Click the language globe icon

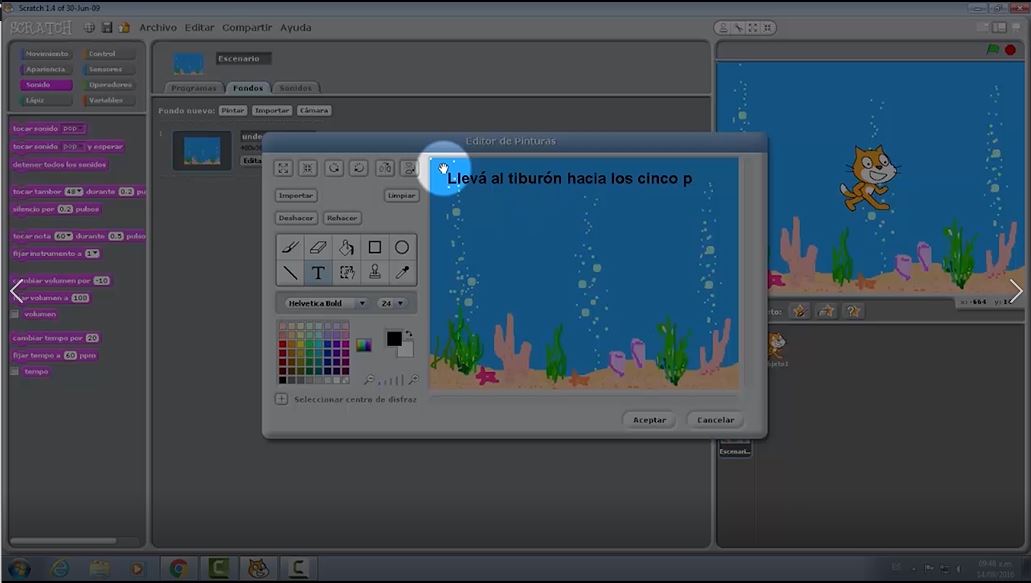(89, 28)
